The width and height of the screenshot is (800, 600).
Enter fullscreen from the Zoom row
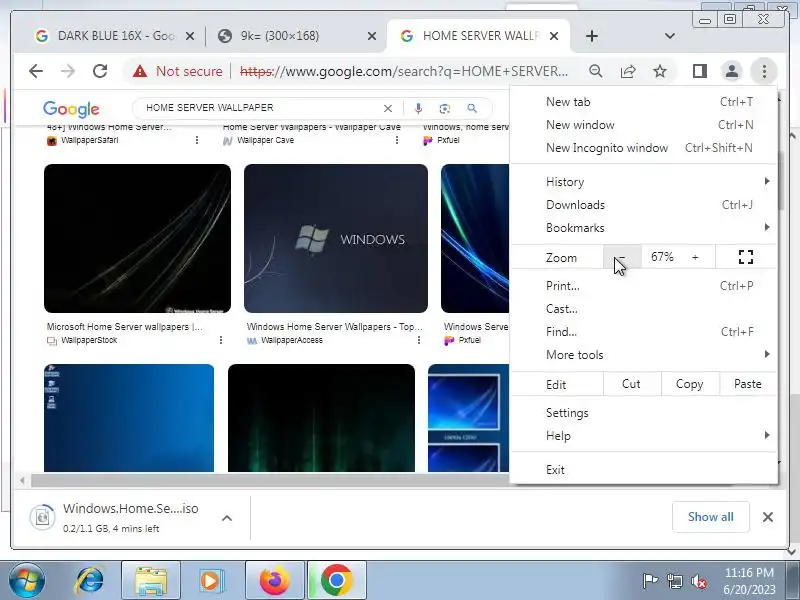tap(746, 257)
